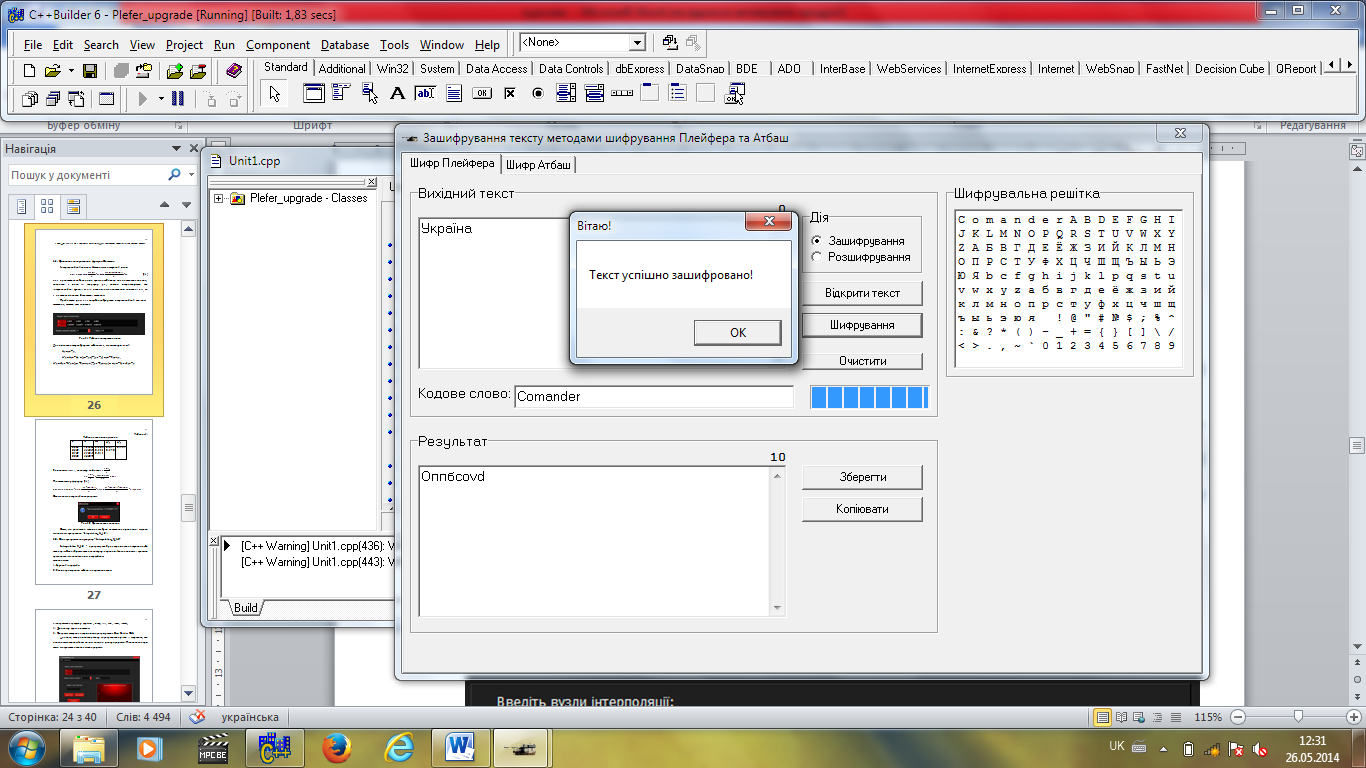Select the ActionList component icon
This screenshot has height=768, width=1366.
[x=734, y=93]
